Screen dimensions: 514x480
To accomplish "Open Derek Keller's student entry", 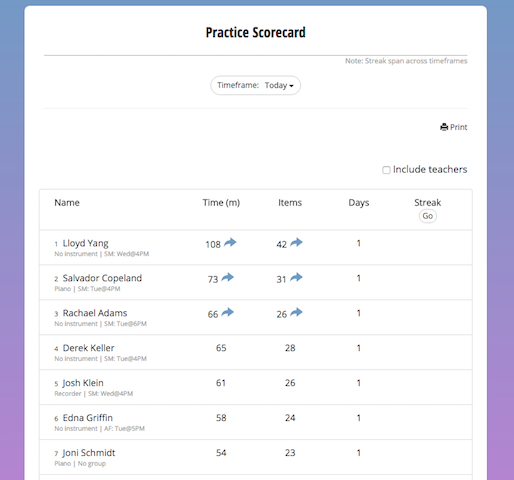I will click(88, 348).
